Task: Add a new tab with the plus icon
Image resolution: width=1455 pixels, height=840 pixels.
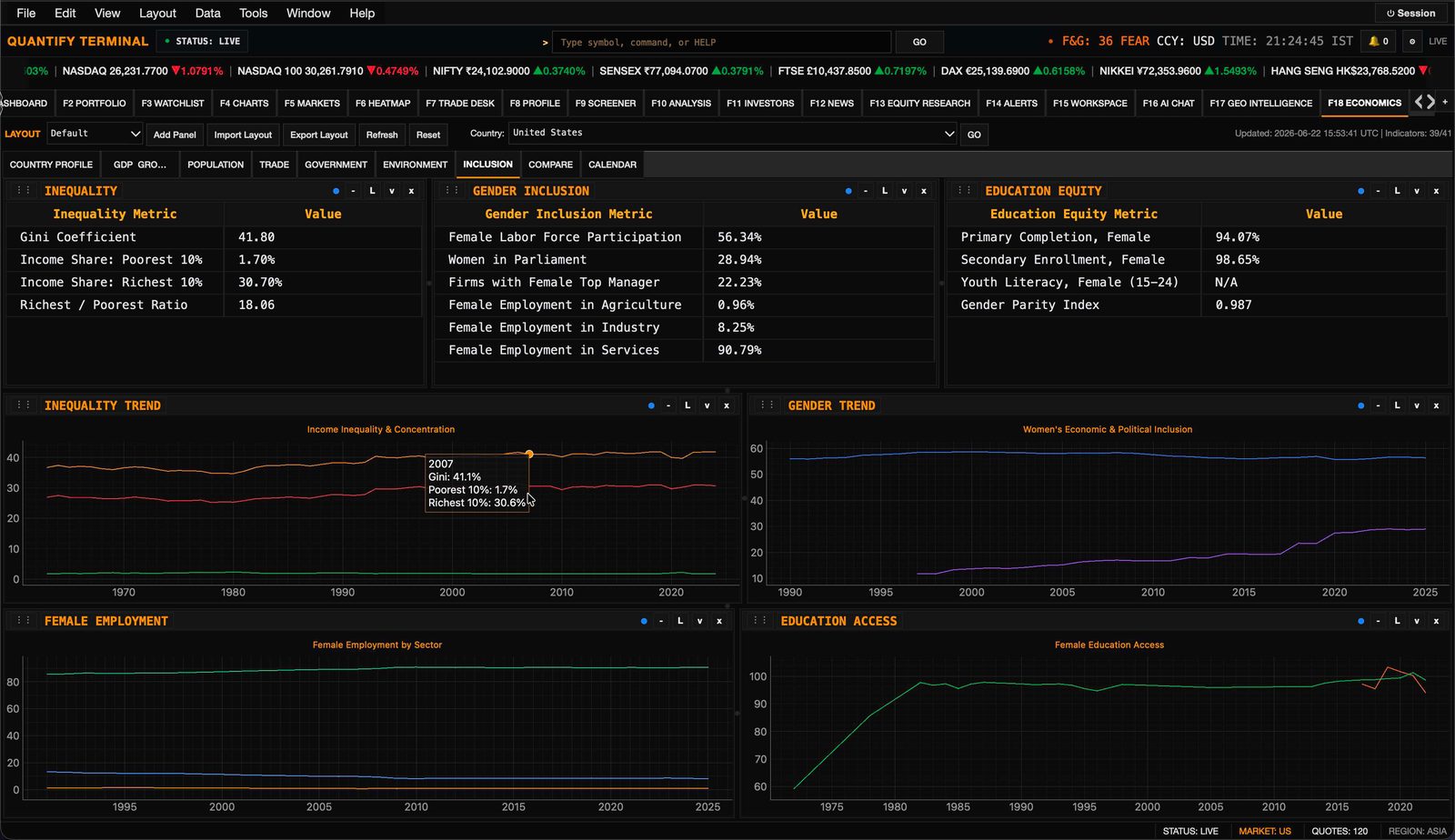Action: 1445,102
